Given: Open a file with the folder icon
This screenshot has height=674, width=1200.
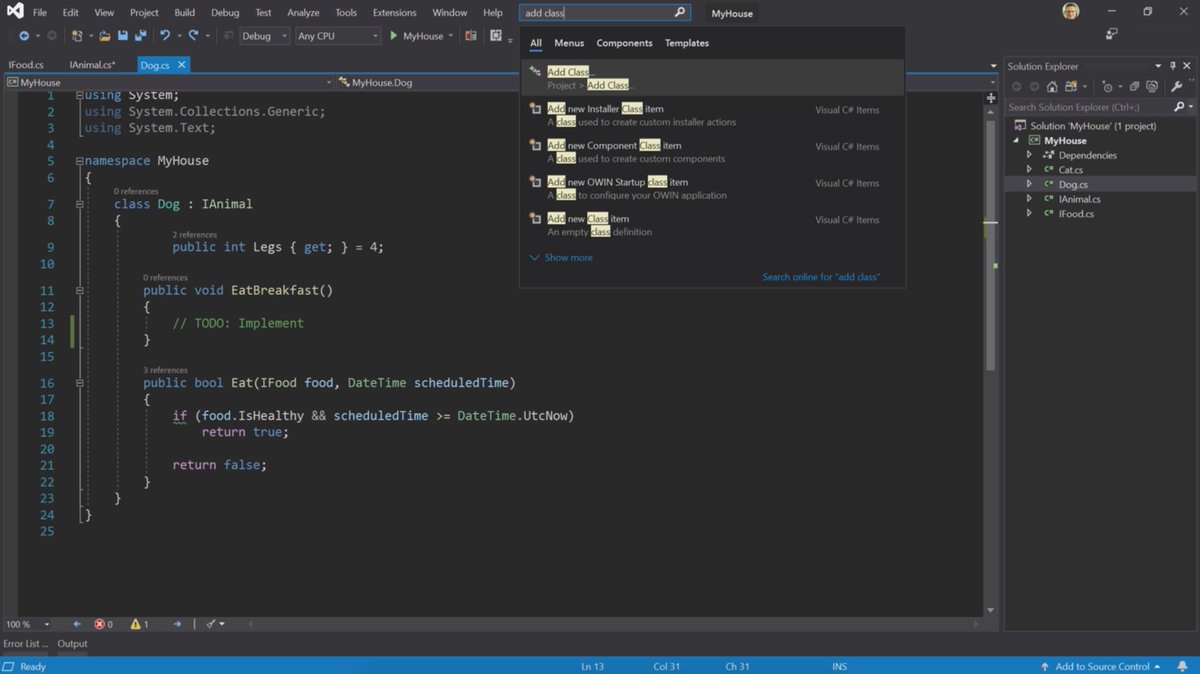Looking at the screenshot, I should pyautogui.click(x=104, y=36).
